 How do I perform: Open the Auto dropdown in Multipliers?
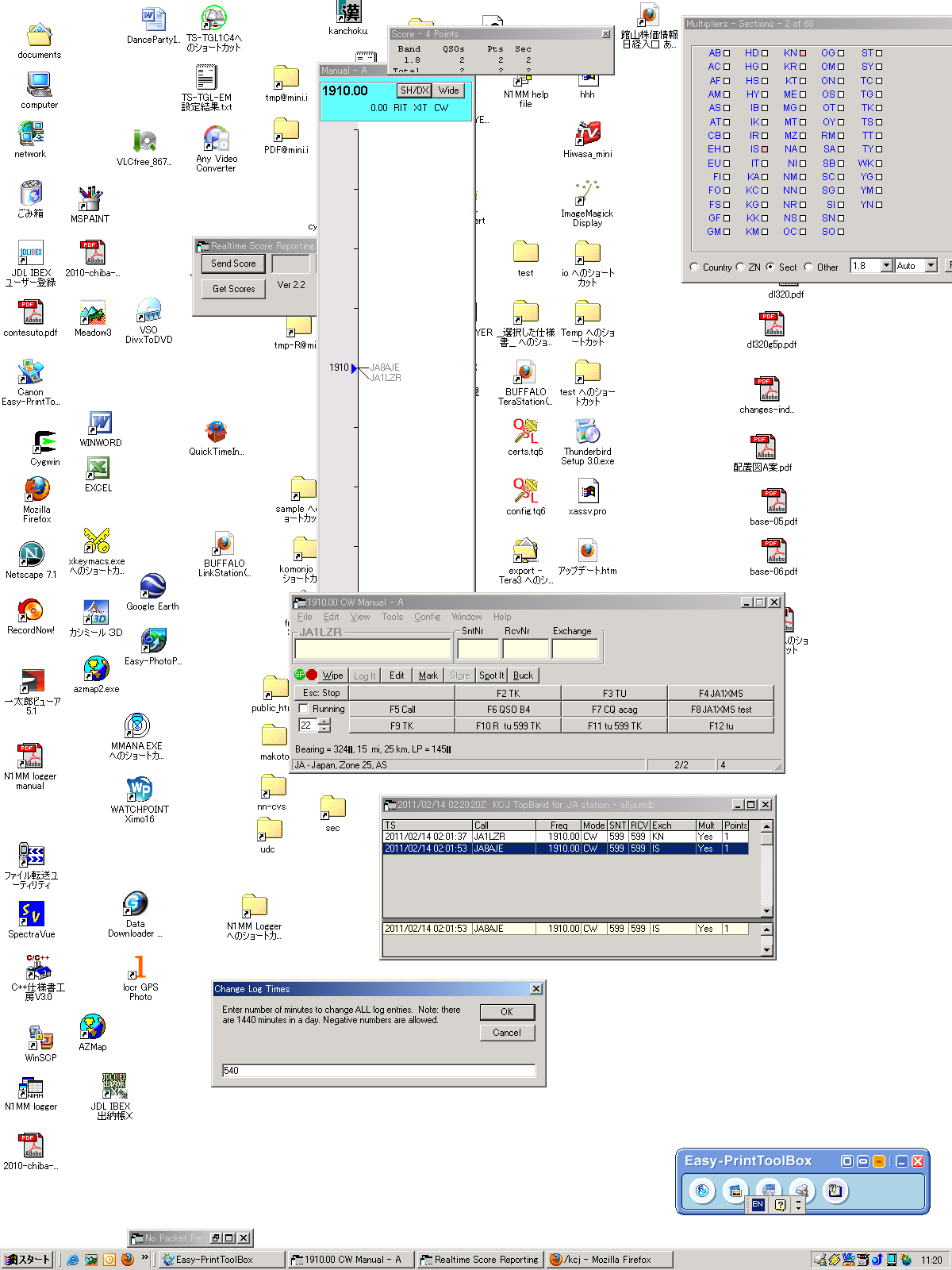click(x=931, y=266)
